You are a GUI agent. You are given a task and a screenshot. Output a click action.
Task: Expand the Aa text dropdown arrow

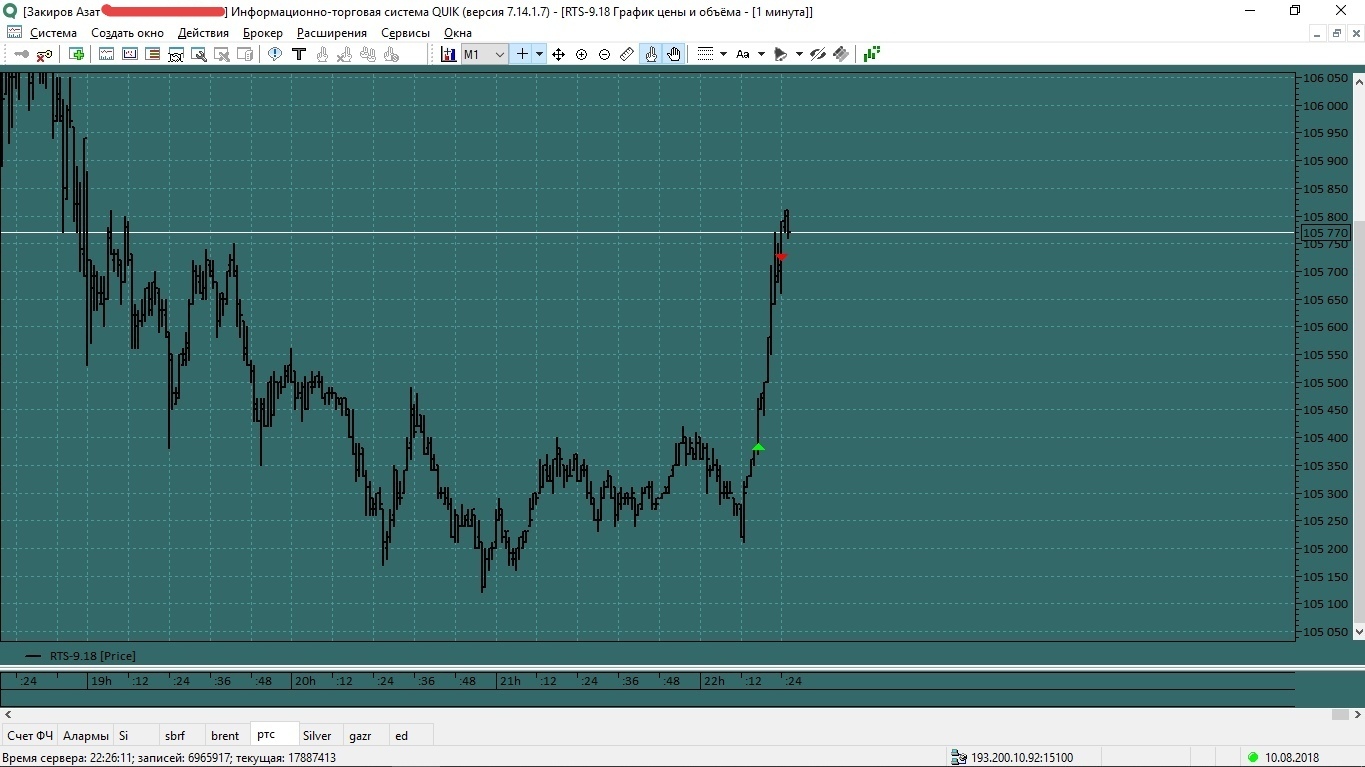[x=761, y=54]
